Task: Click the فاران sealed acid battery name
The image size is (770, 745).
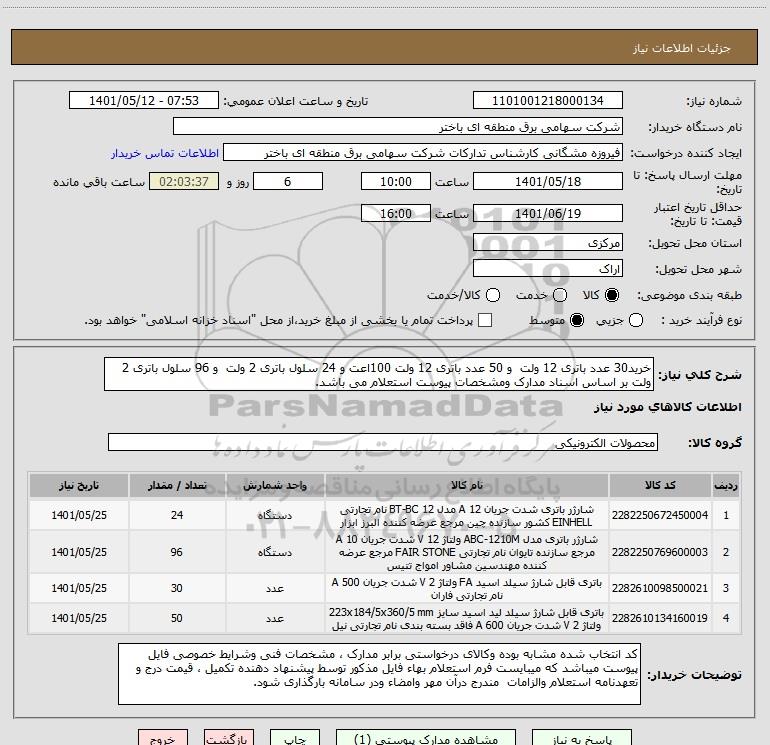Action: [467, 588]
